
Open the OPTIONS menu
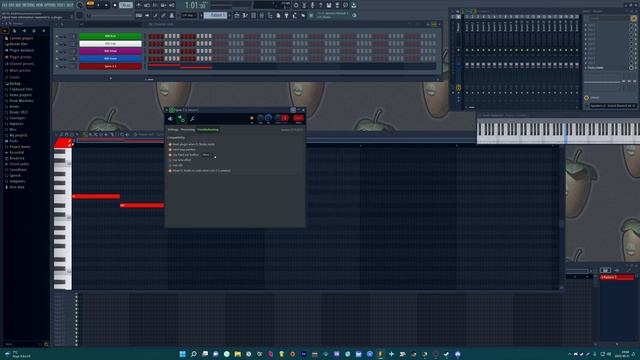[x=51, y=5]
